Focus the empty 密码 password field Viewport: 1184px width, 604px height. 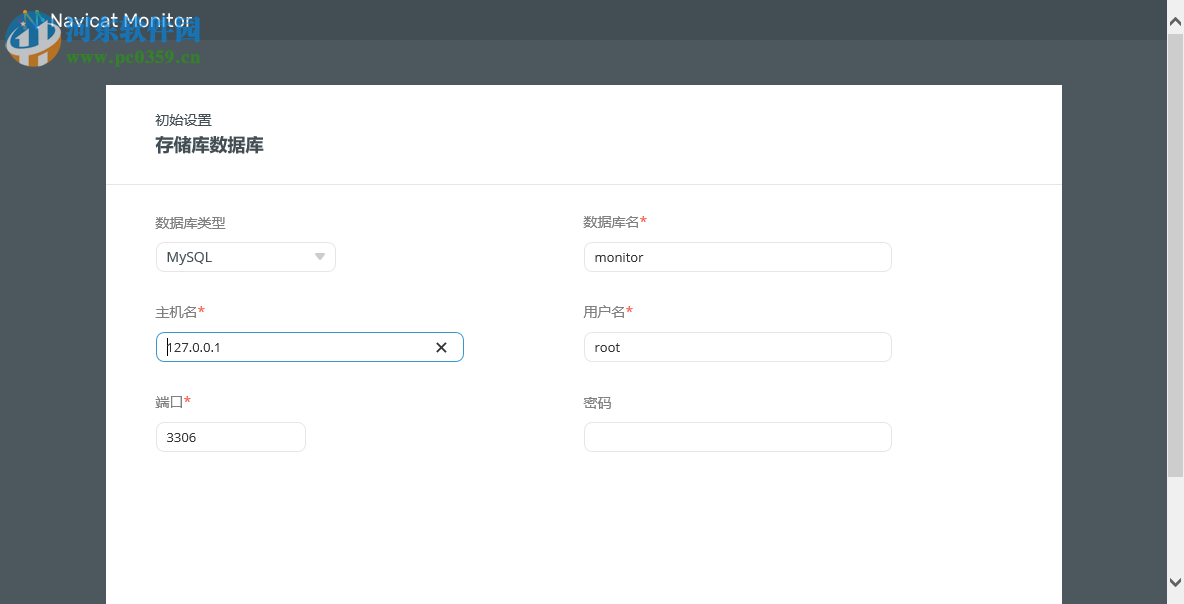tap(737, 437)
